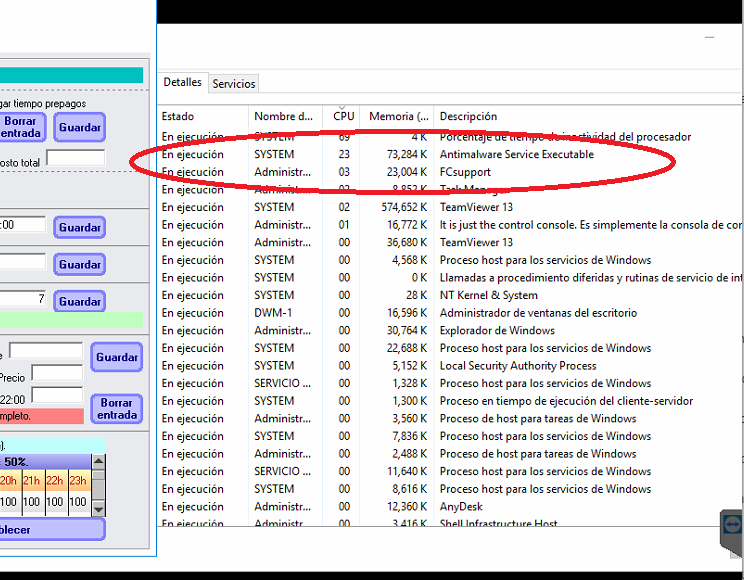Sort by the Estado column header
This screenshot has height=580, width=744.
[x=203, y=116]
